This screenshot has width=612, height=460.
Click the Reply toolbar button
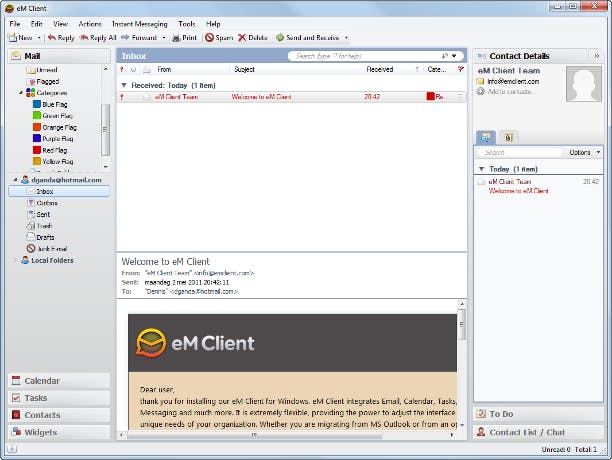[61, 38]
